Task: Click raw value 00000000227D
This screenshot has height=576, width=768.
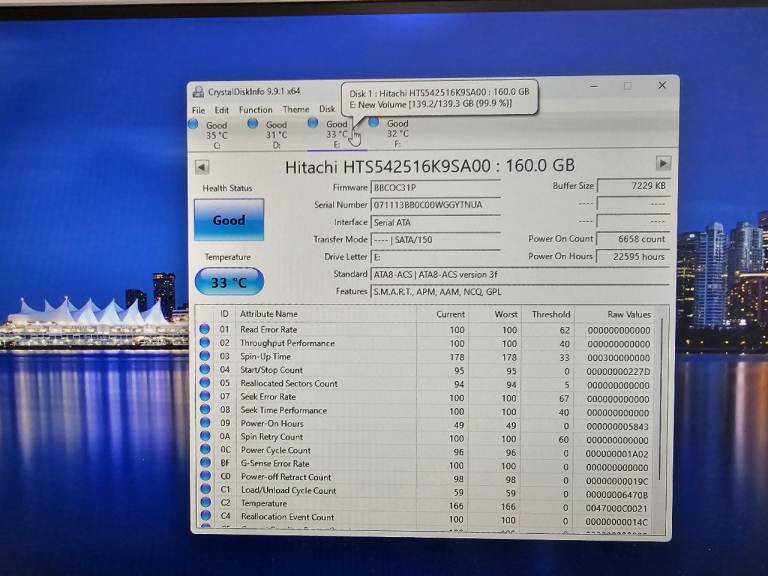Action: tap(618, 372)
